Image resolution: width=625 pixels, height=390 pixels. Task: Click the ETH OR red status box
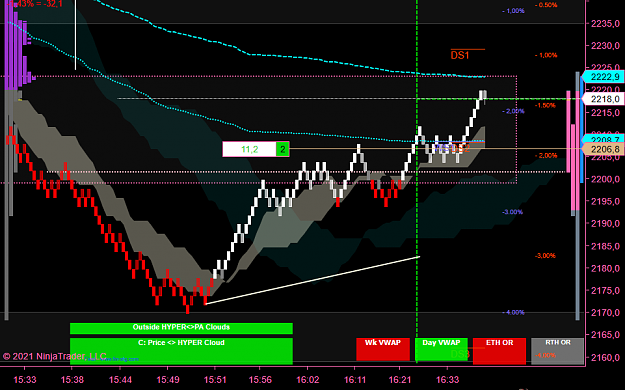(499, 351)
